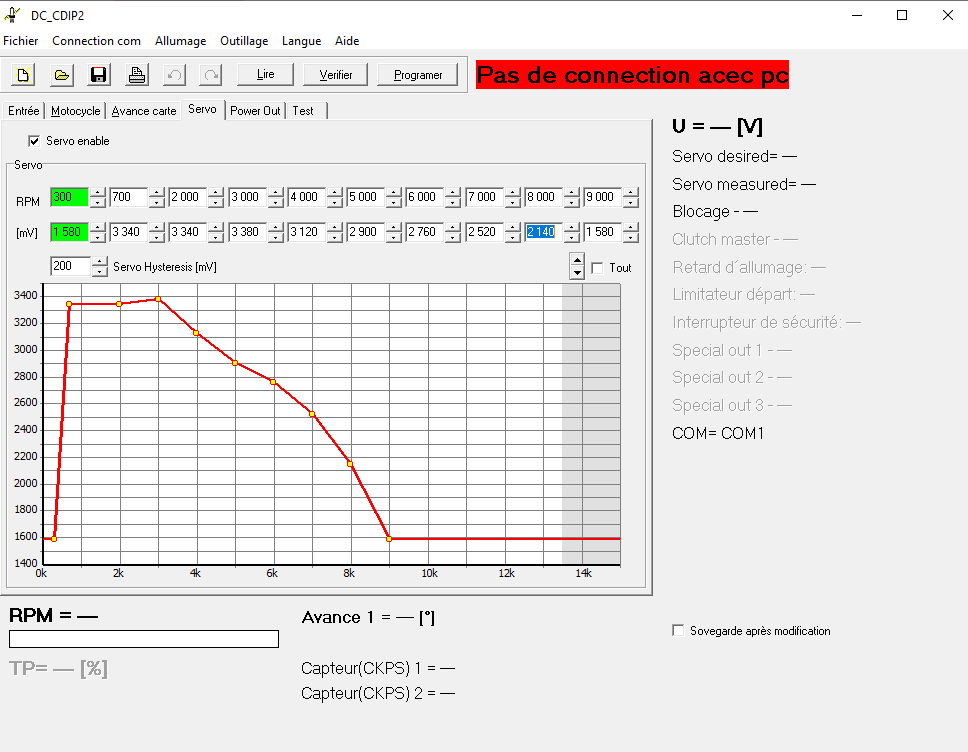Click the RPM progress bar

tap(144, 639)
